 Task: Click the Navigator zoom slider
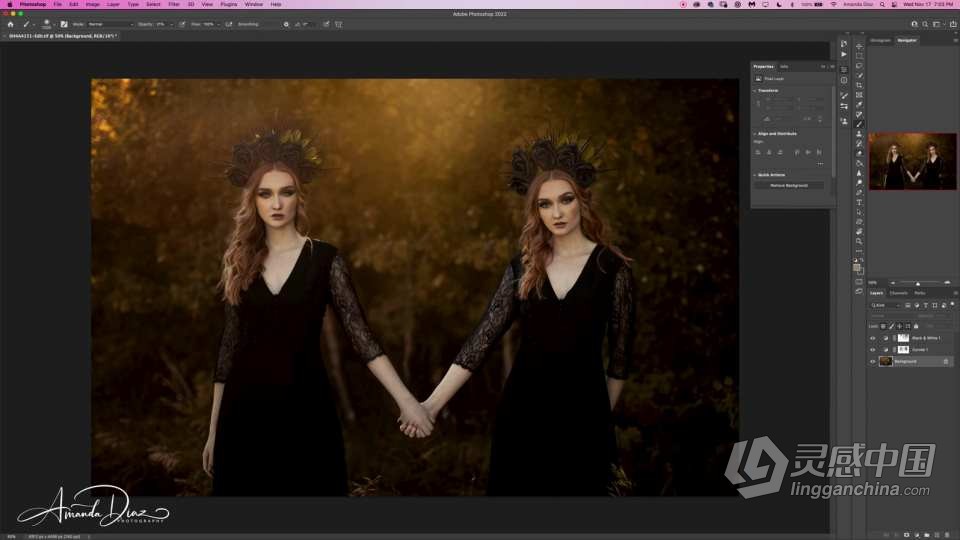point(918,283)
